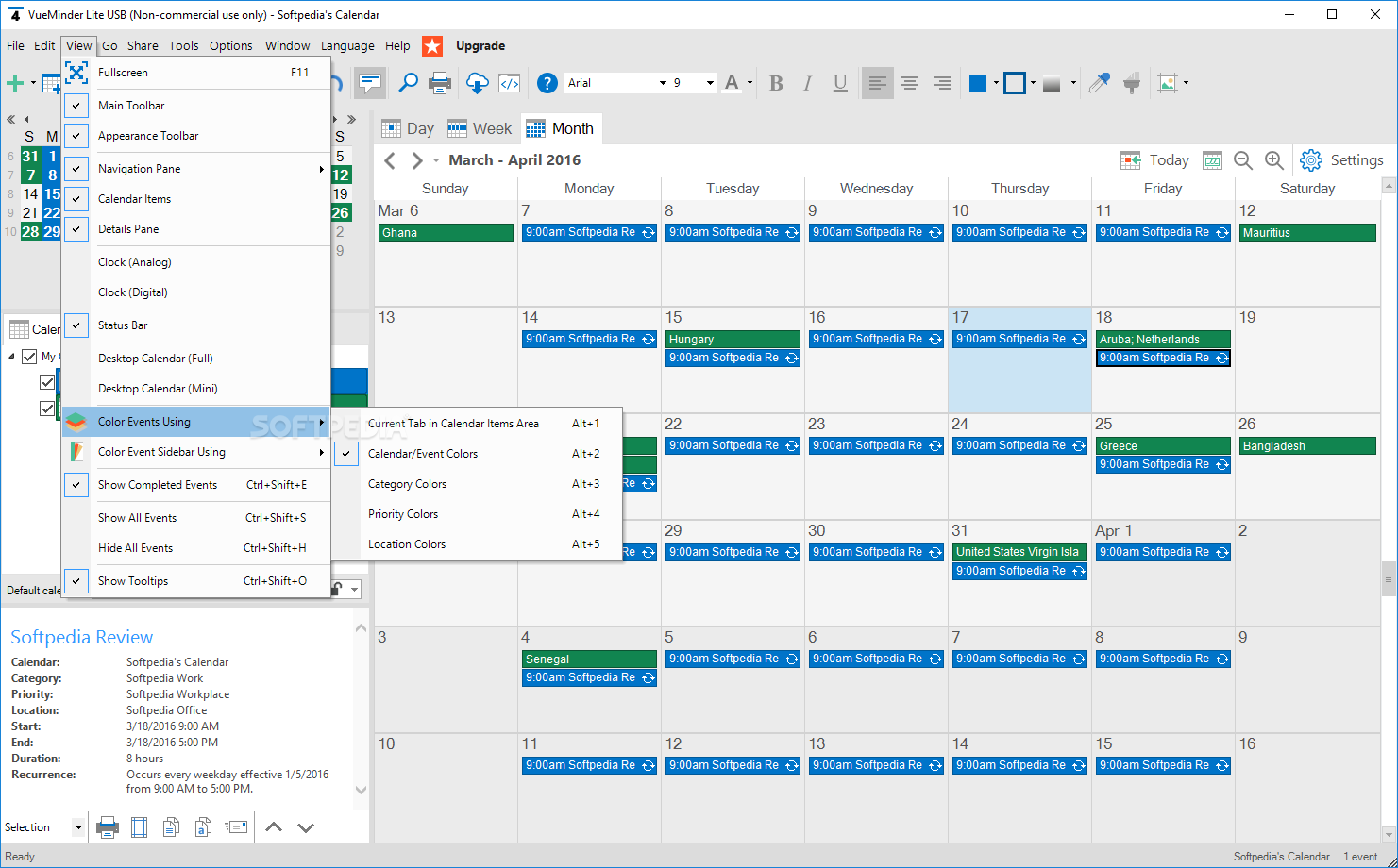
Task: Zoom out of the calendar view
Action: coord(1243,160)
